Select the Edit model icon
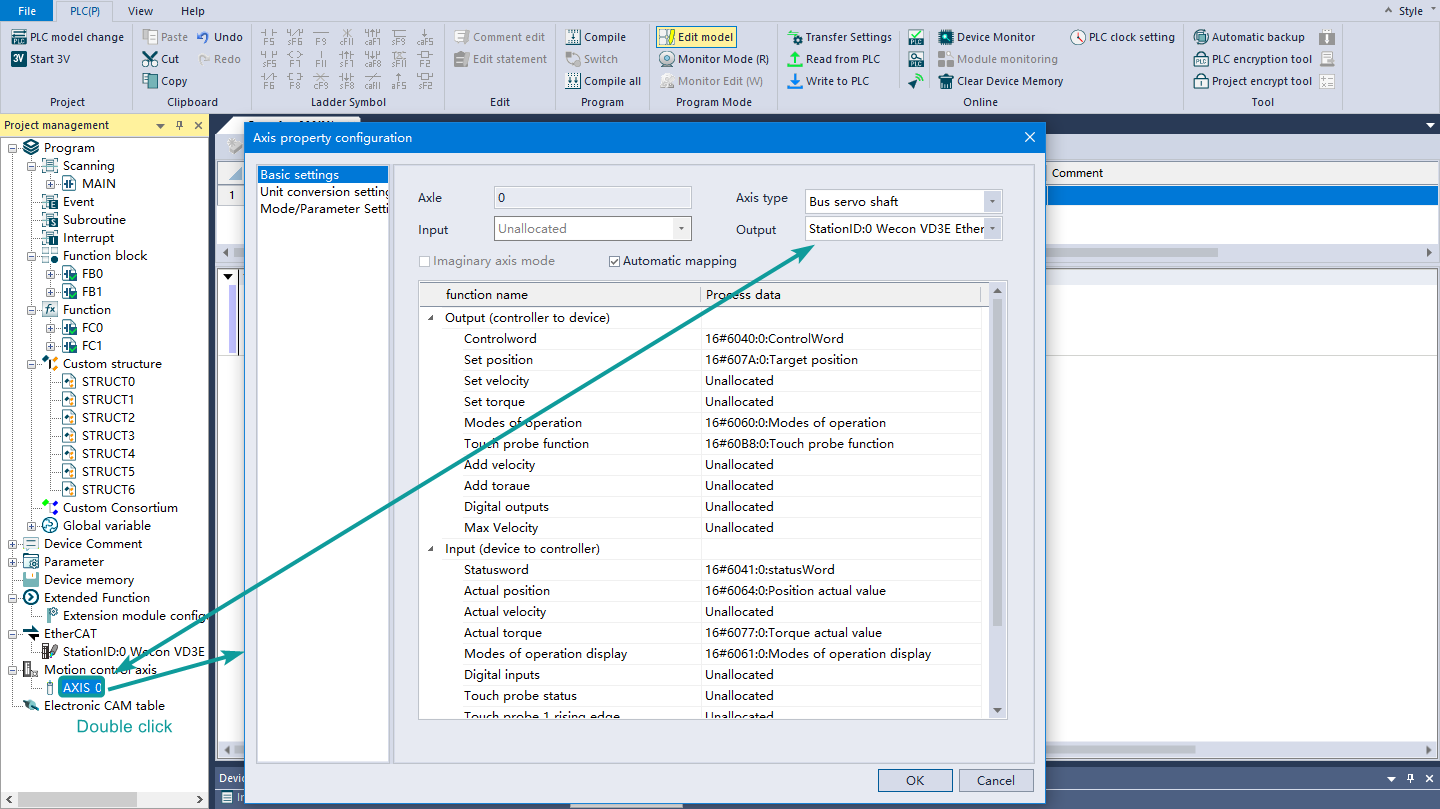This screenshot has height=809, width=1440. click(666, 37)
